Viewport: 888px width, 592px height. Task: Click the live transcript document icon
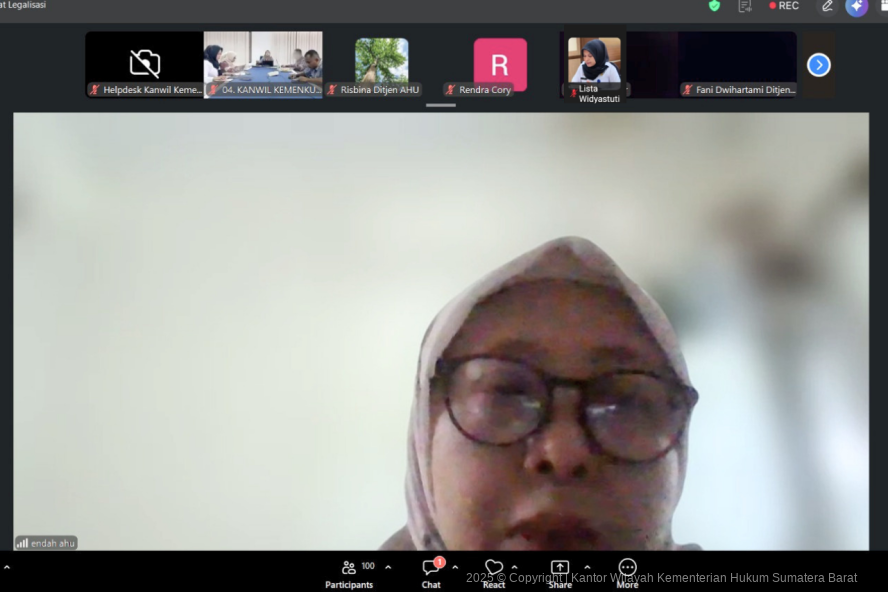coord(745,6)
